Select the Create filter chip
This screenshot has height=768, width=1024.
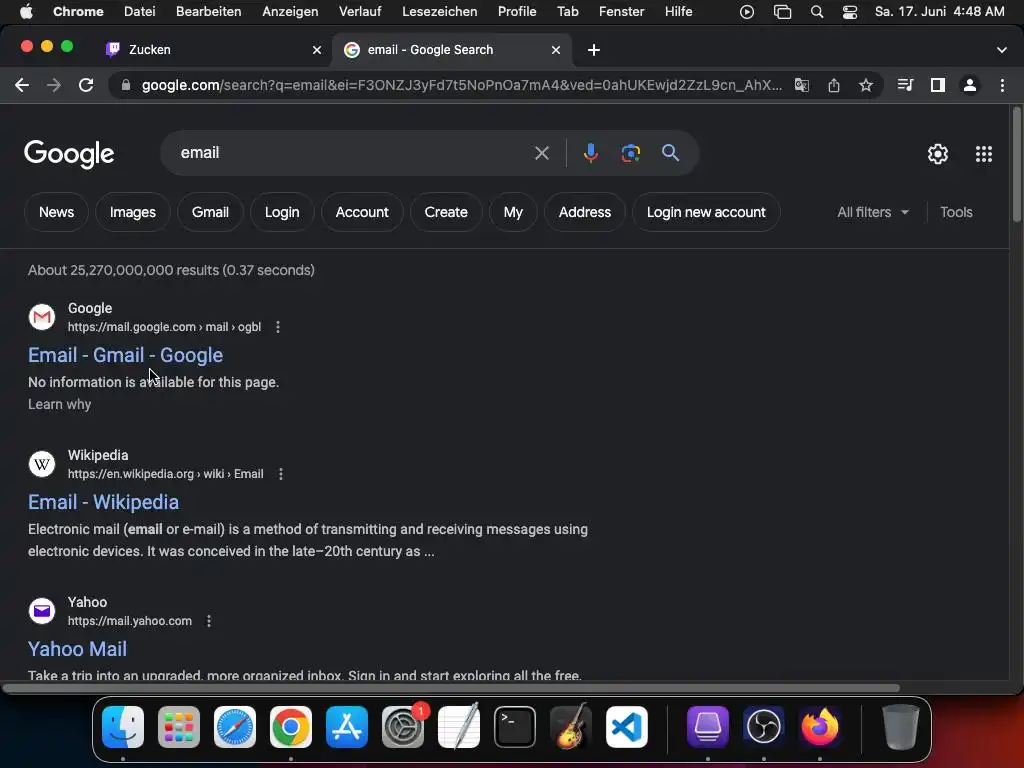[446, 212]
